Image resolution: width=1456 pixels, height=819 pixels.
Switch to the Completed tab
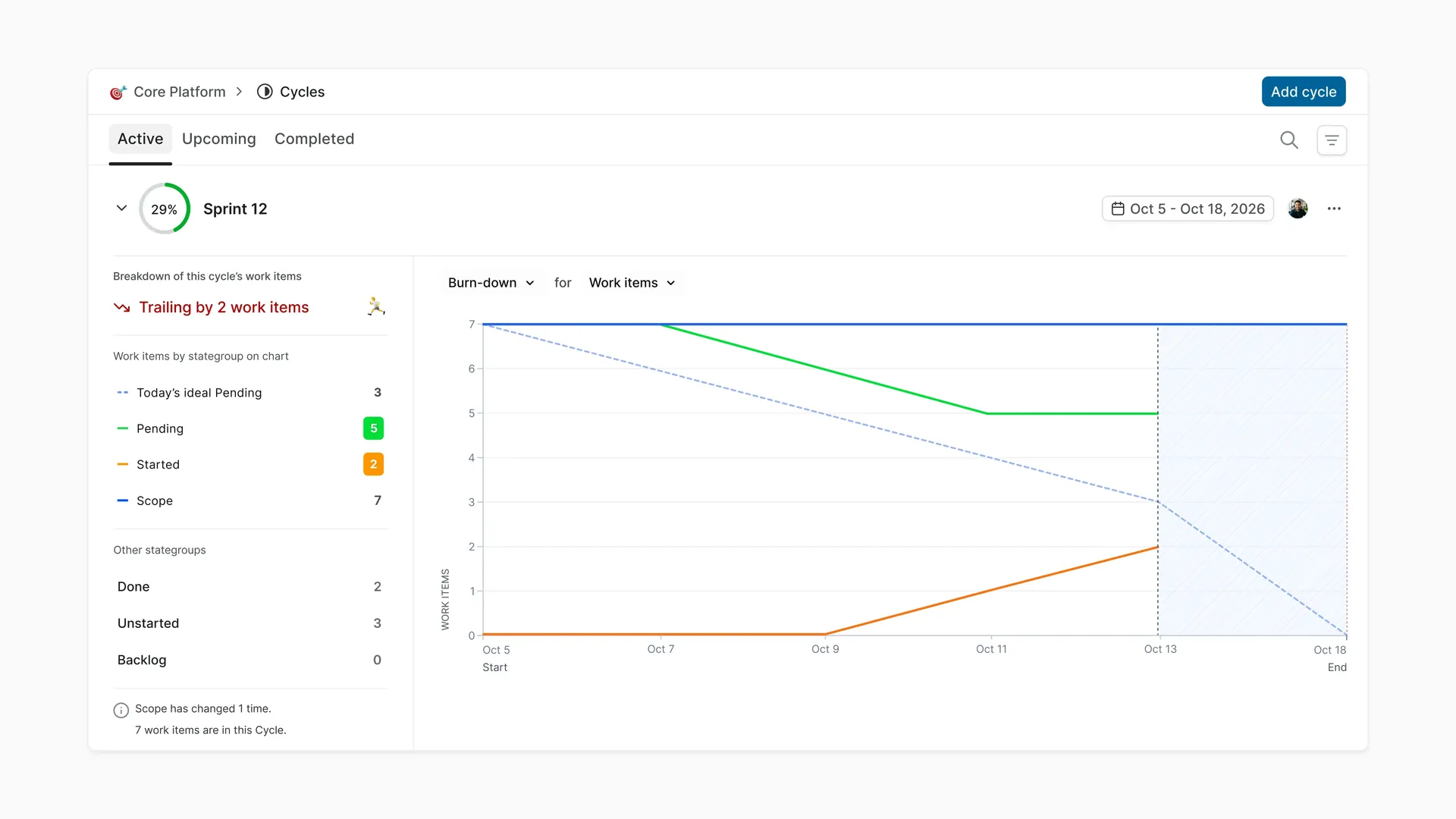point(314,140)
